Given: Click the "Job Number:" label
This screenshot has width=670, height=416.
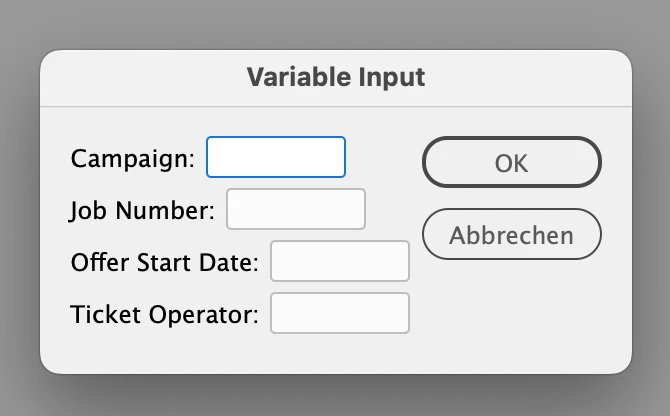Looking at the screenshot, I should 143,211.
